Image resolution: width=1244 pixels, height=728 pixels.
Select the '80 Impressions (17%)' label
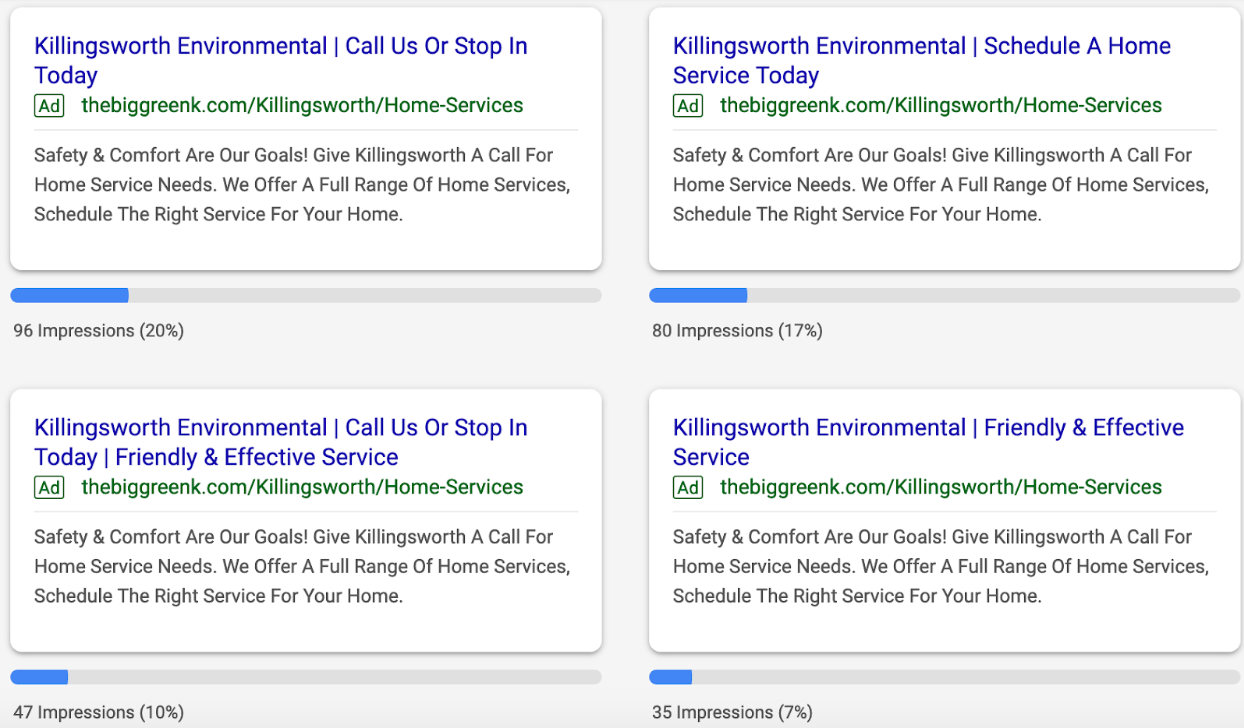(738, 330)
